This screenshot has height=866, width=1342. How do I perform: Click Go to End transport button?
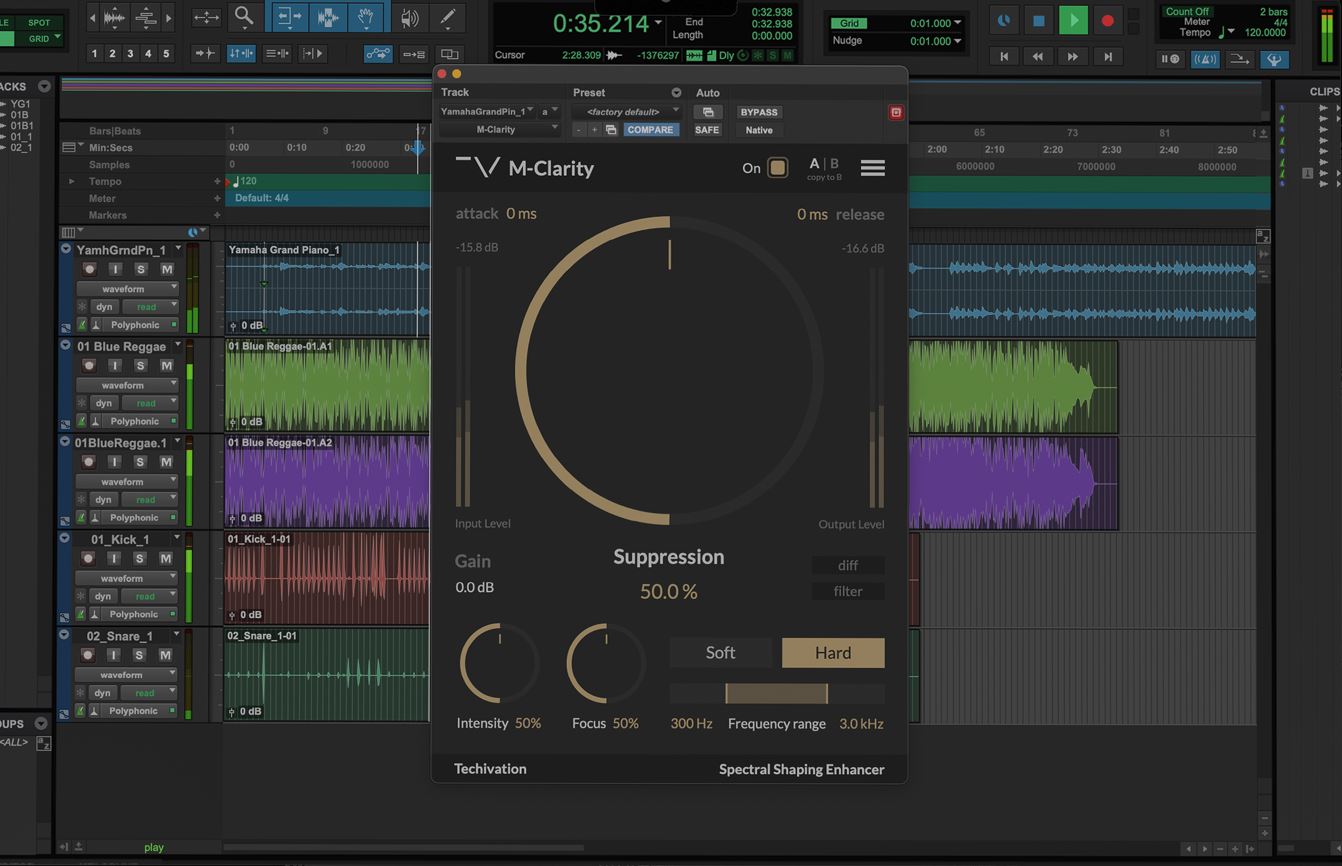tap(1108, 57)
